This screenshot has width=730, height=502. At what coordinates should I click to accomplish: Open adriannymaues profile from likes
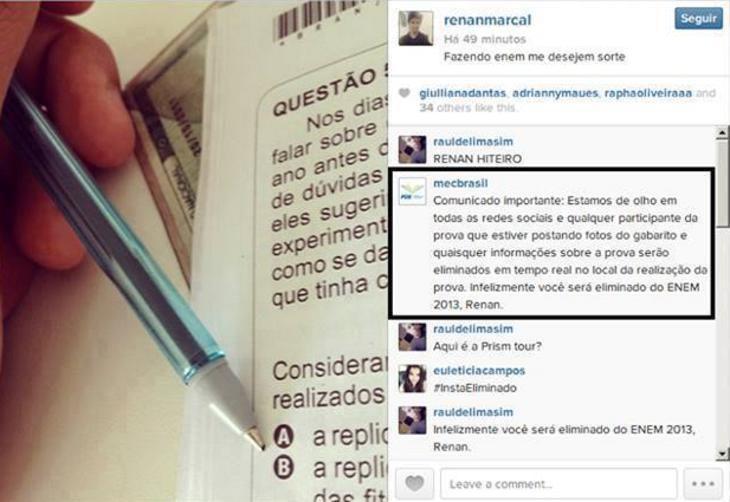[555, 93]
